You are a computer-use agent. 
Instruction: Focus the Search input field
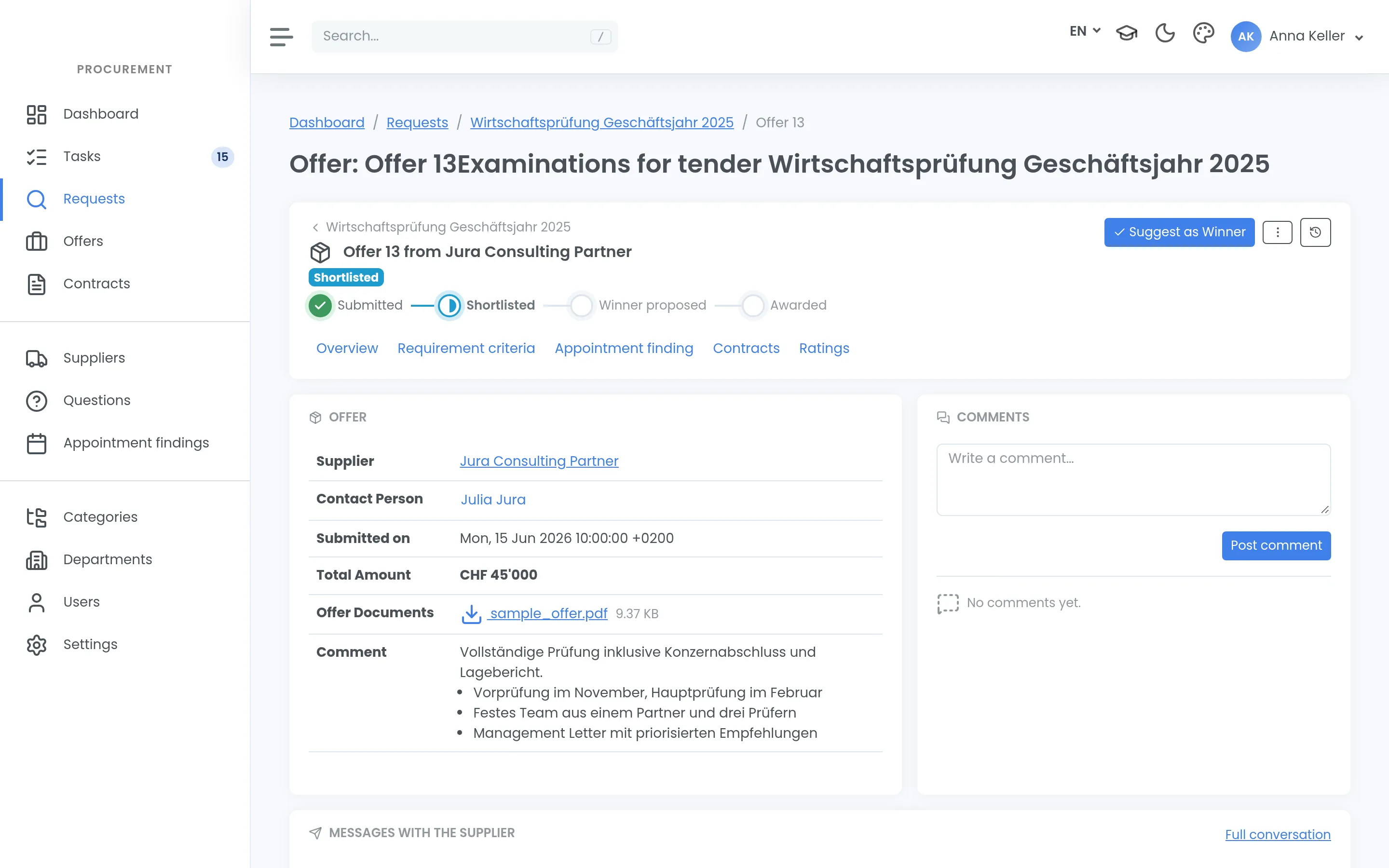(x=464, y=37)
